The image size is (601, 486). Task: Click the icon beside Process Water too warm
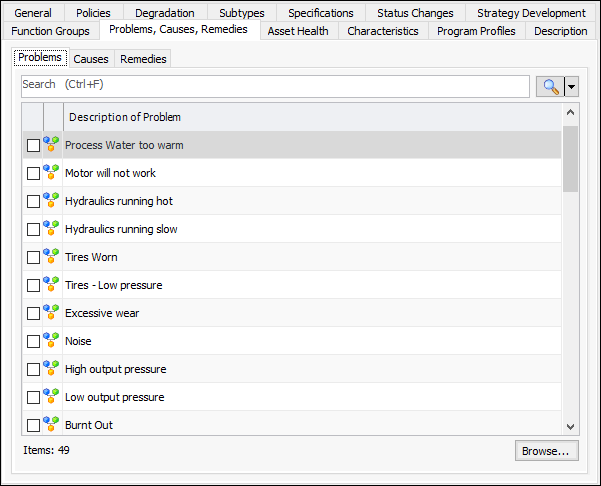click(x=52, y=145)
